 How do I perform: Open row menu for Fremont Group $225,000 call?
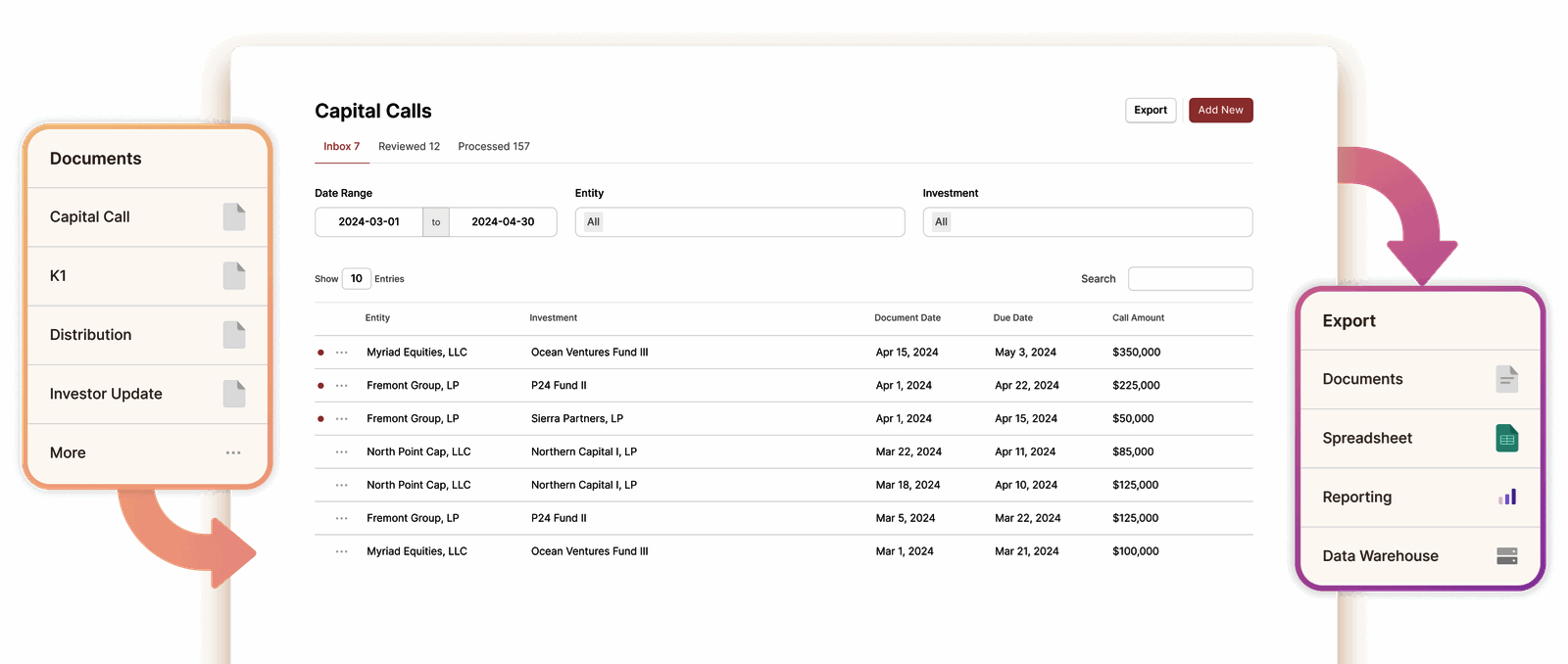point(341,386)
